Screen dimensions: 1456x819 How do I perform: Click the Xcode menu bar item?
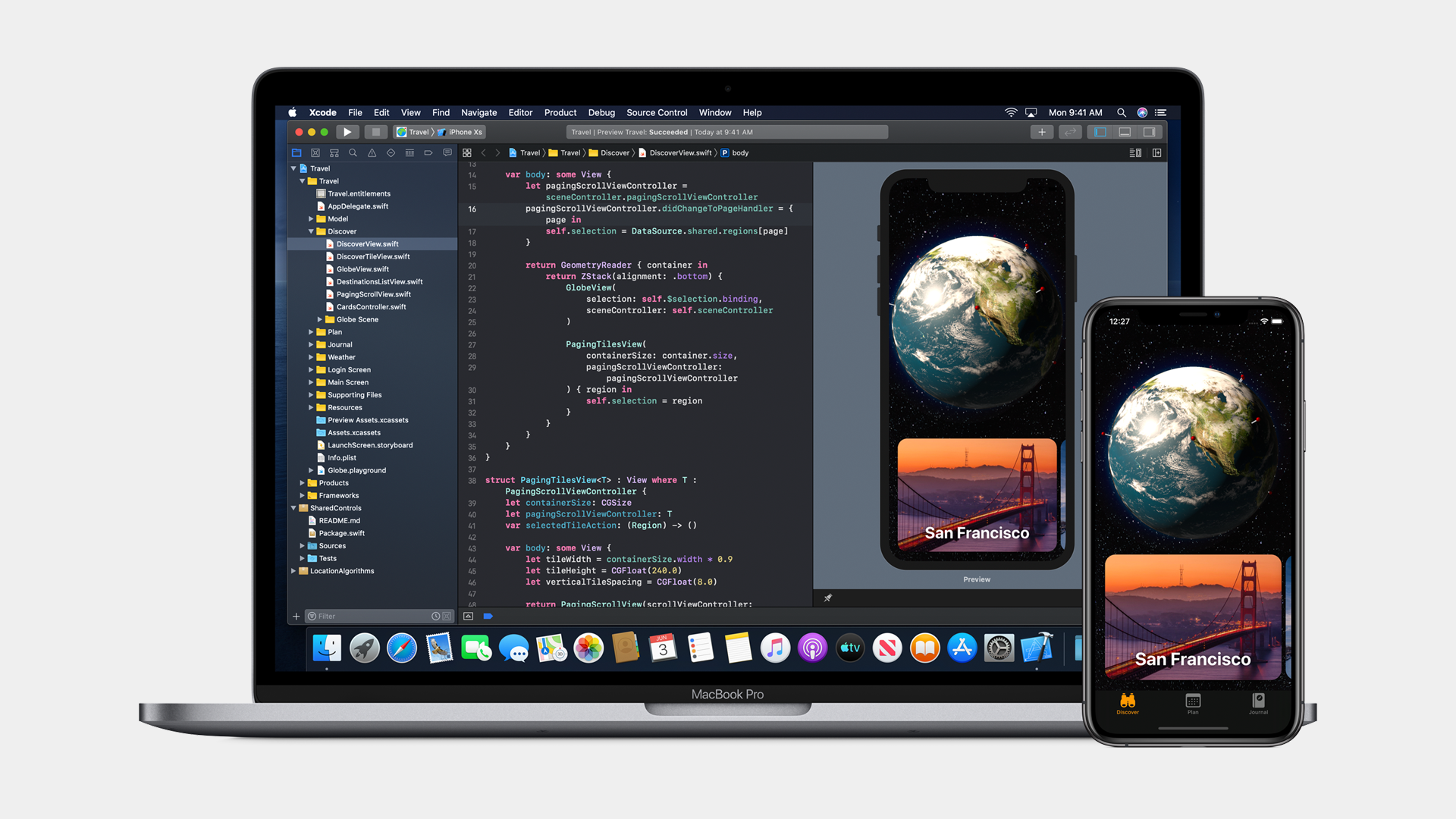click(x=321, y=112)
